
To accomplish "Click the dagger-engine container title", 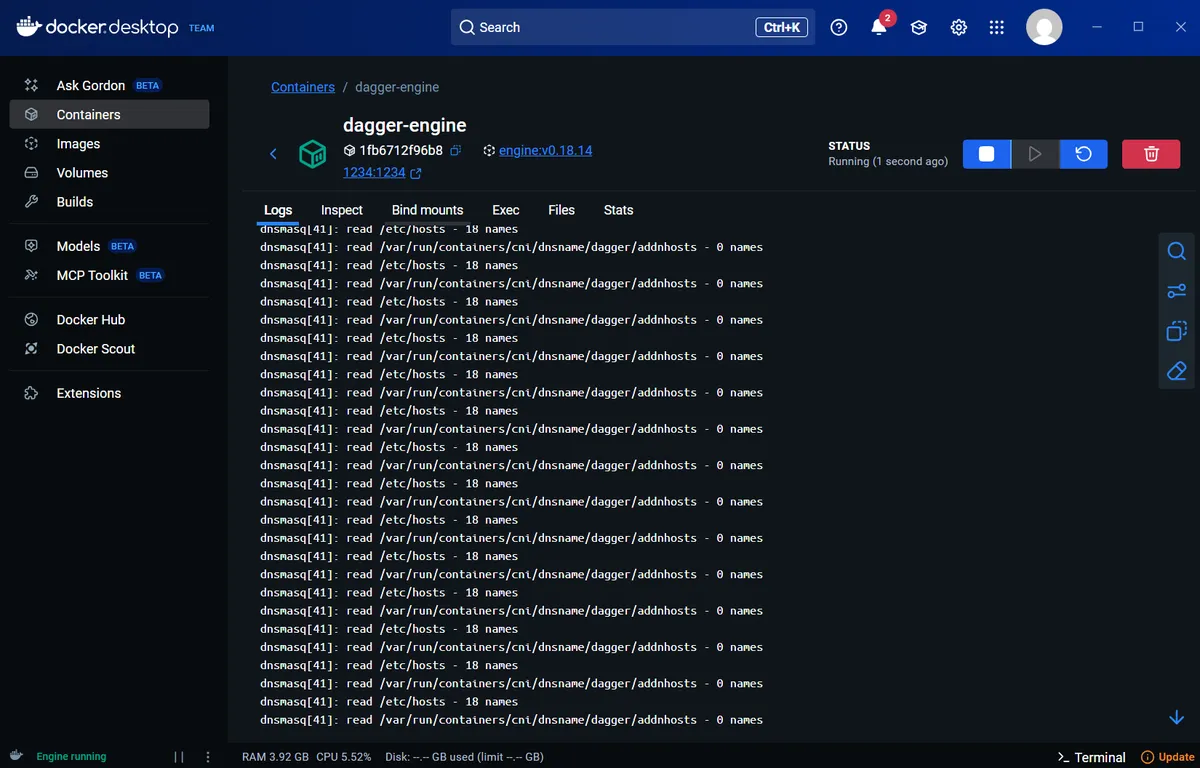I will (x=405, y=125).
